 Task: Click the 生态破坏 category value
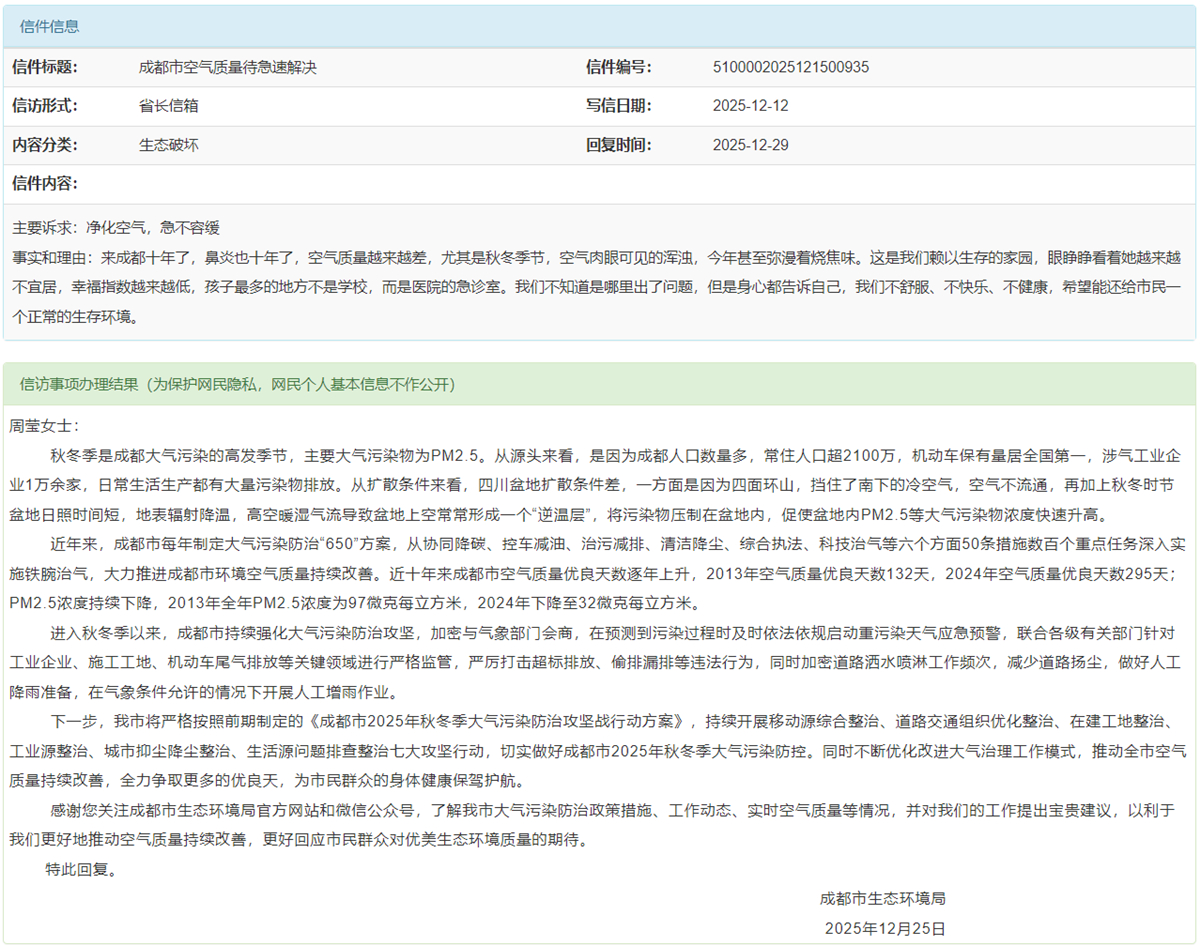click(168, 145)
